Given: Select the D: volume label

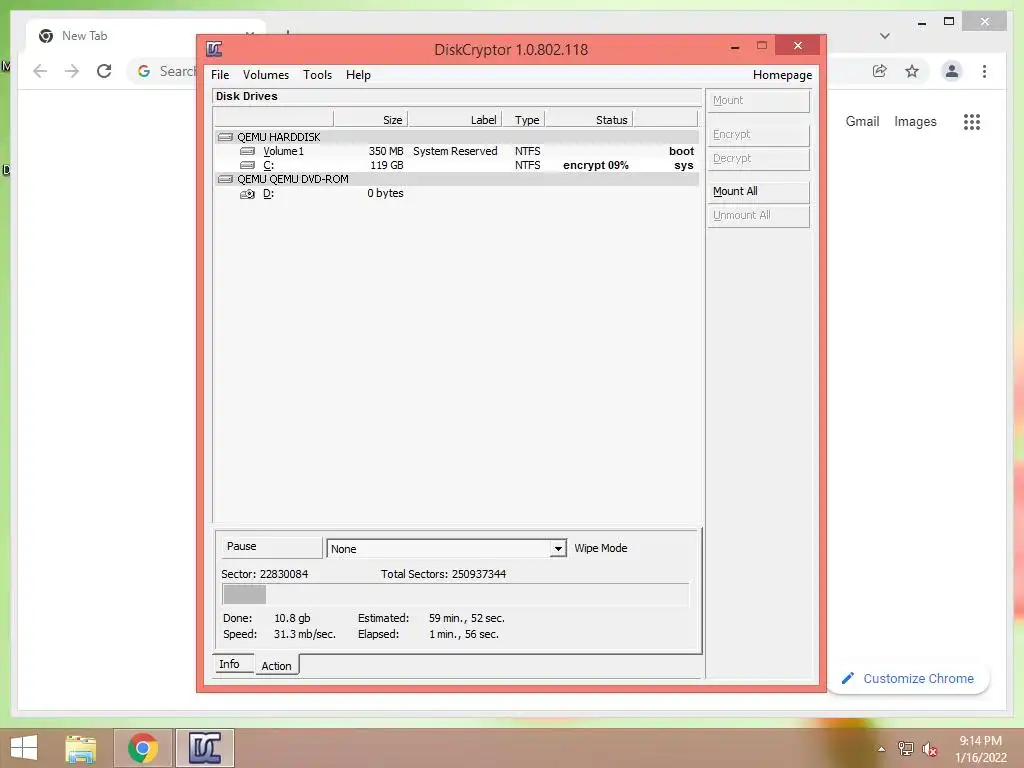Looking at the screenshot, I should coord(268,193).
